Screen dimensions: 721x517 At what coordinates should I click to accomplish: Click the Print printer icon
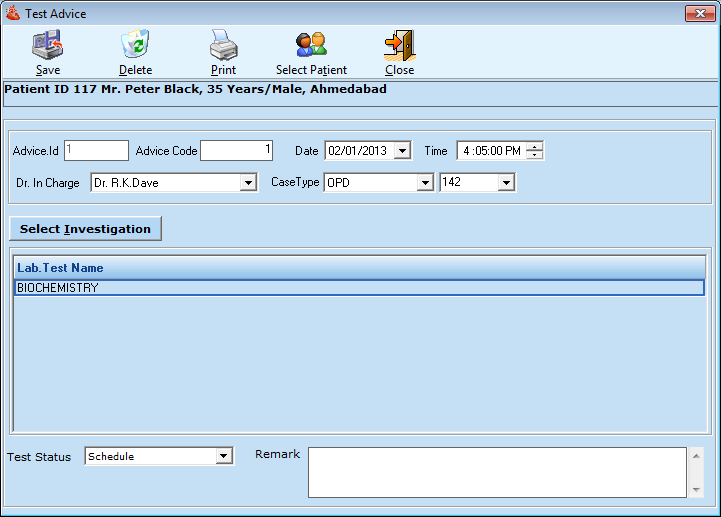tap(223, 46)
